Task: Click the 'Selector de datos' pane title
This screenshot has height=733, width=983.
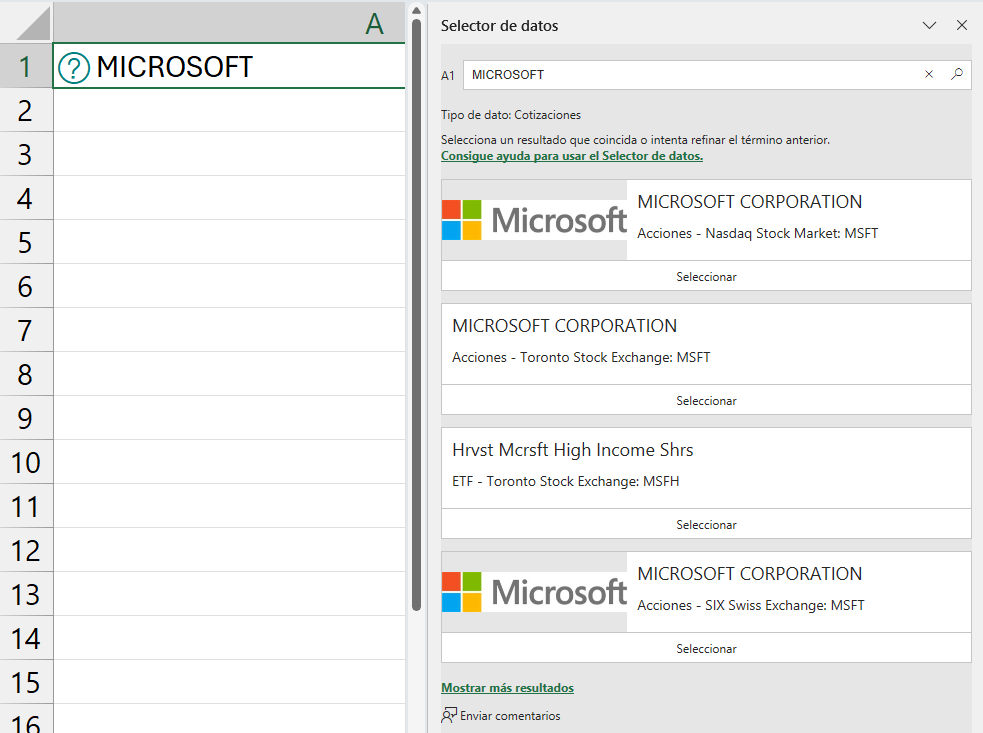Action: pyautogui.click(x=499, y=26)
